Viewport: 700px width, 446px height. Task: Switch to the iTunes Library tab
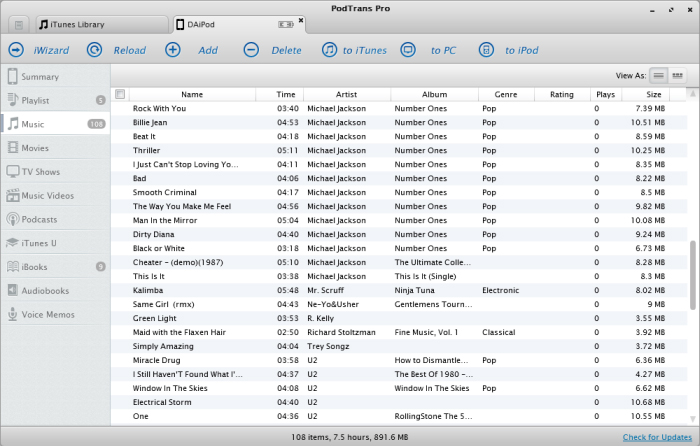[102, 25]
